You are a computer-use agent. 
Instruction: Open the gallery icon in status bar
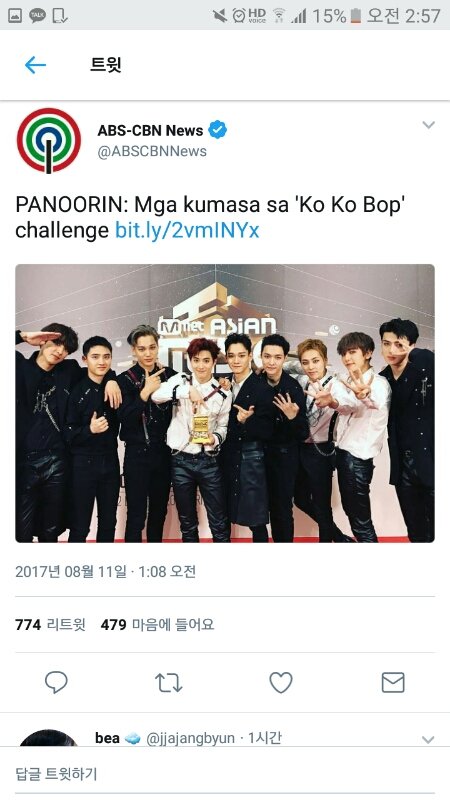point(15,15)
